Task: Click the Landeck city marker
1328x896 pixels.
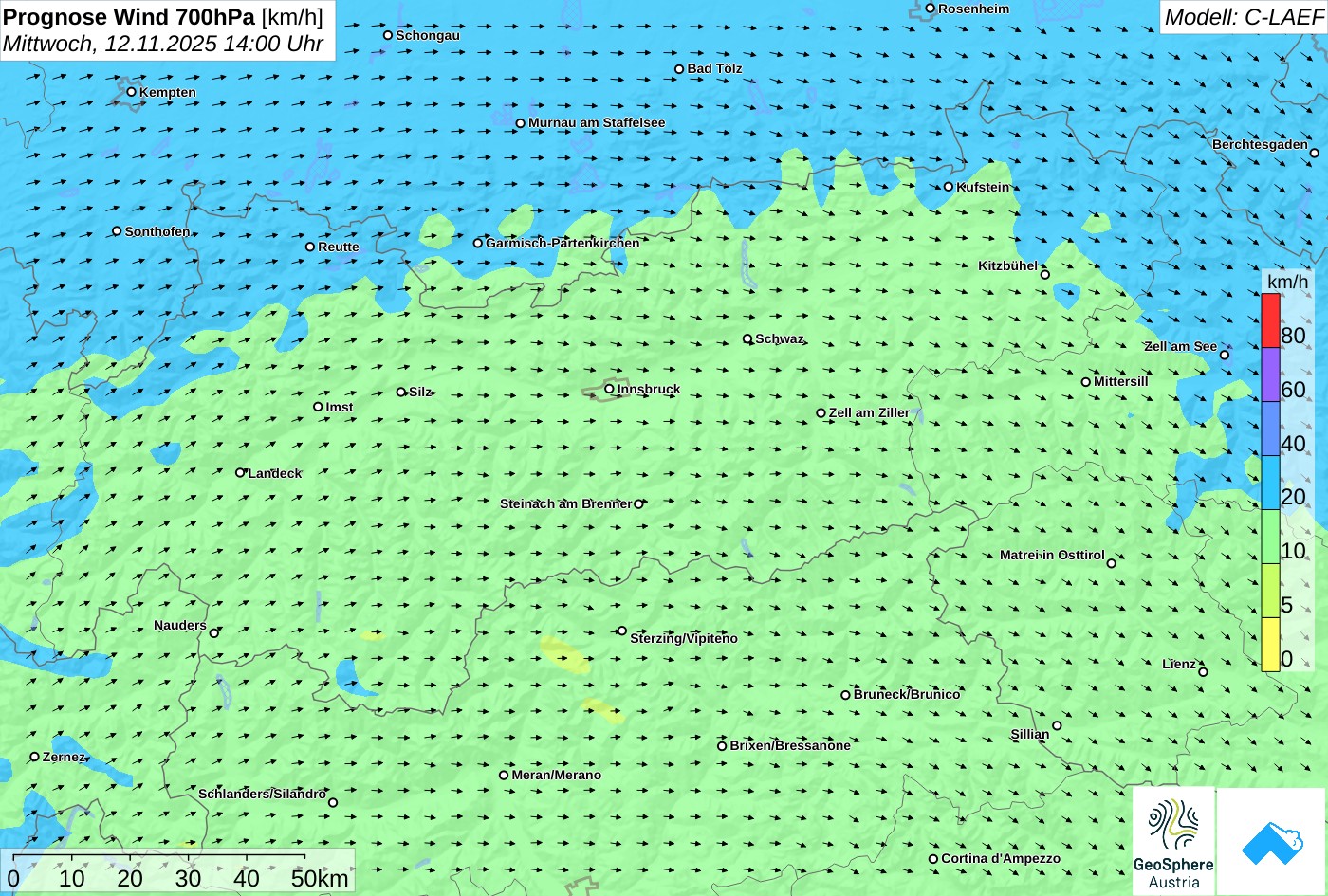Action: 240,472
